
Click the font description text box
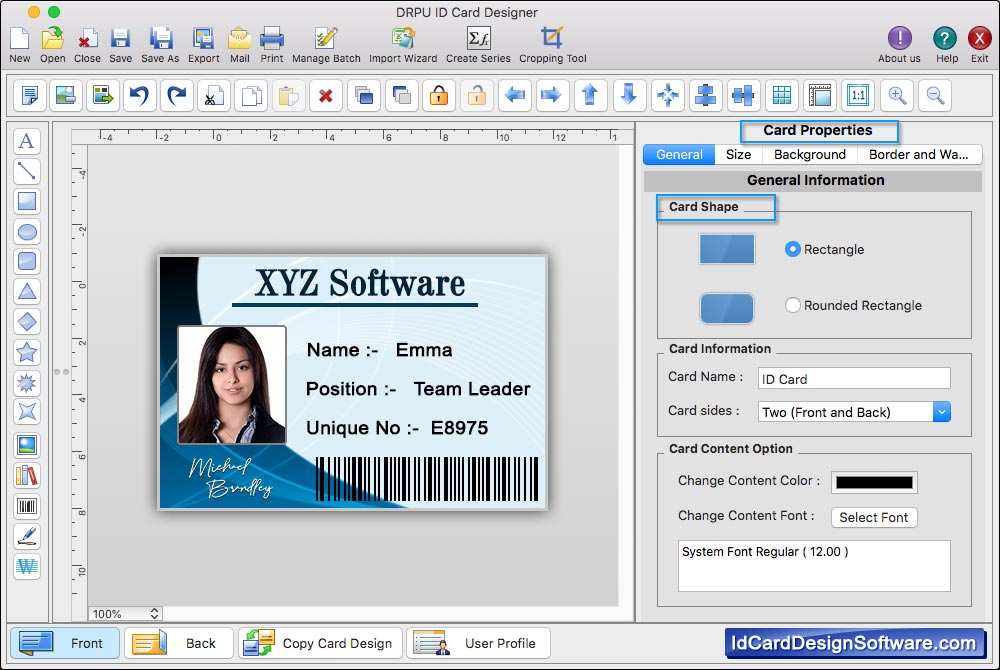point(814,566)
